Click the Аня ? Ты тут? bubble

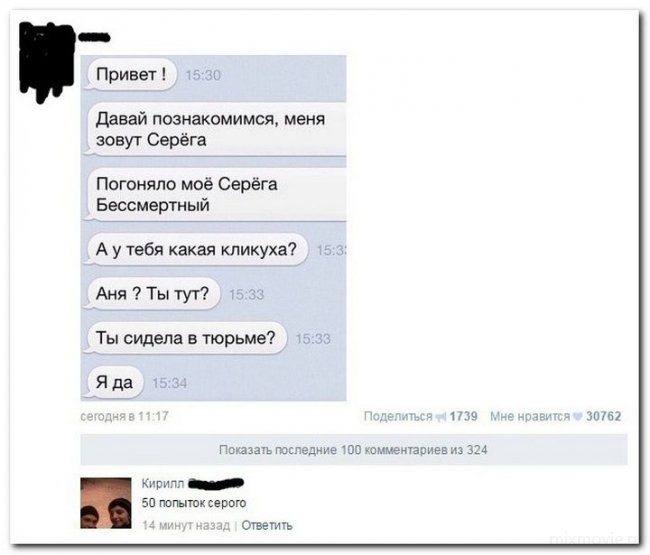pos(152,294)
